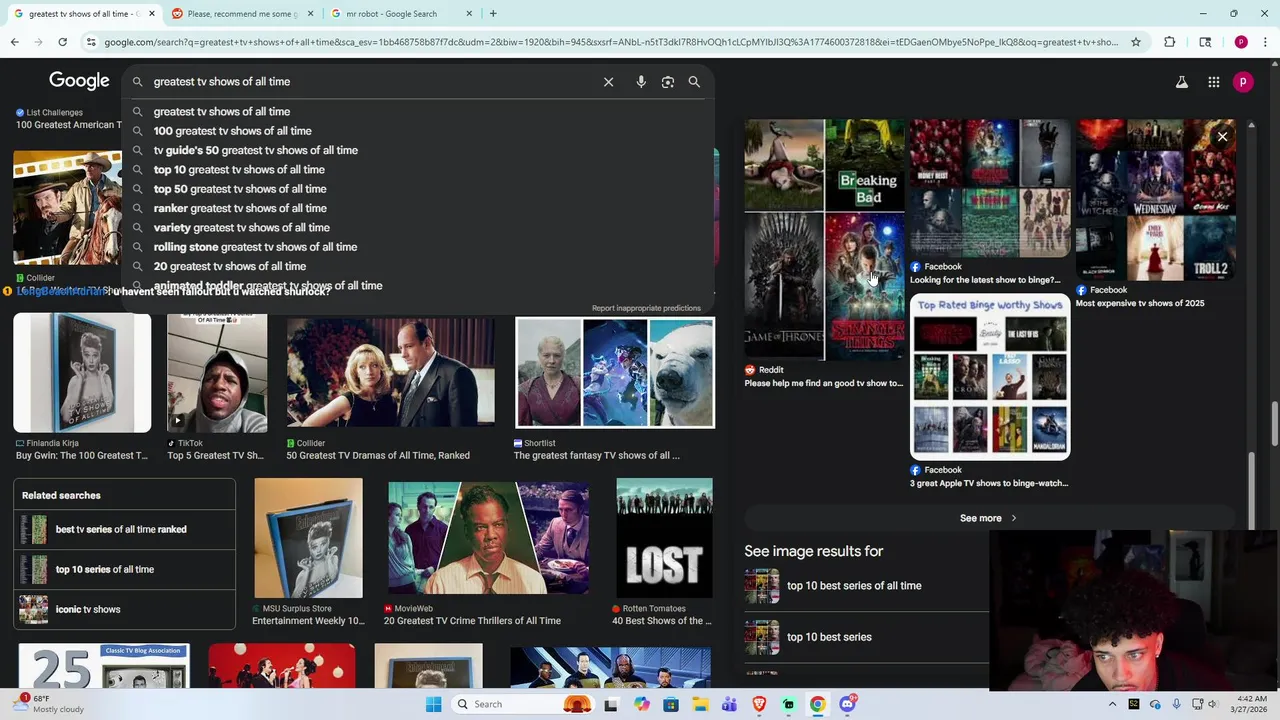The width and height of the screenshot is (1280, 720).
Task: Click the browser address bar
Action: click(610, 42)
